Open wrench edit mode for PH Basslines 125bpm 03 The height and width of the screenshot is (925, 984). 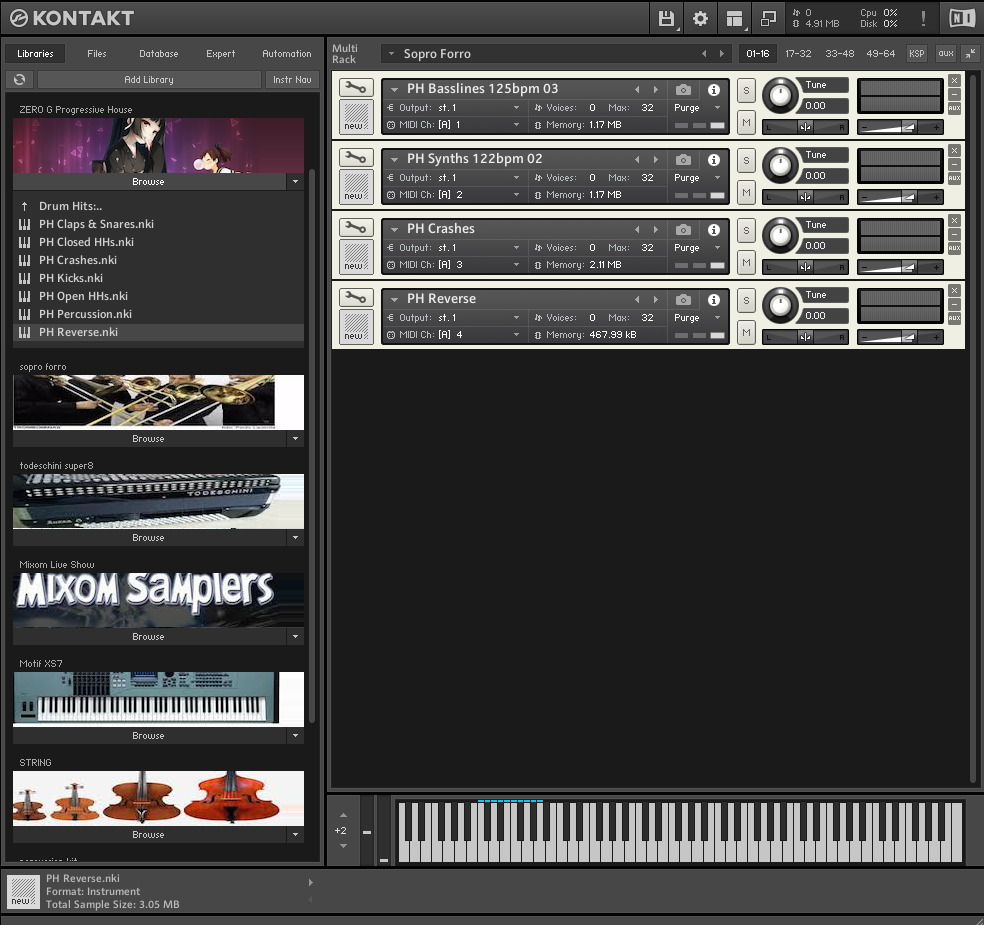(356, 87)
